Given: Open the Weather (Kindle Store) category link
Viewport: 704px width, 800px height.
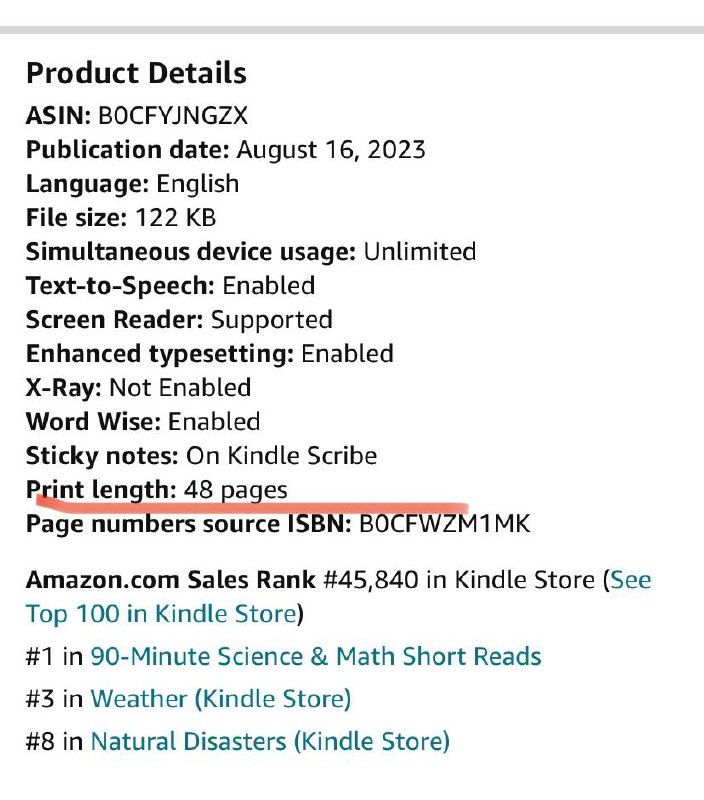Looking at the screenshot, I should (x=221, y=699).
